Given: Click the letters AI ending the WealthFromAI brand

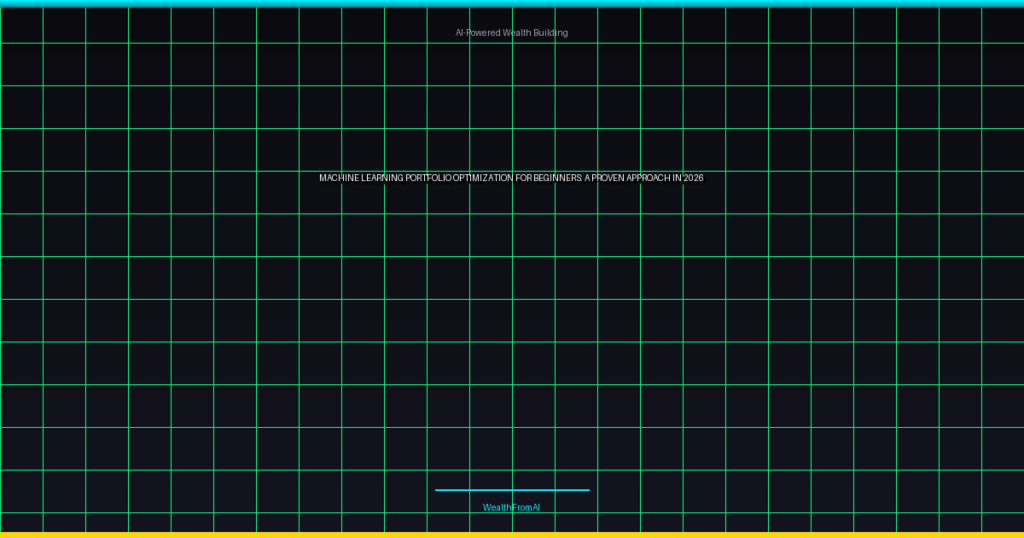Looking at the screenshot, I should (535, 508).
